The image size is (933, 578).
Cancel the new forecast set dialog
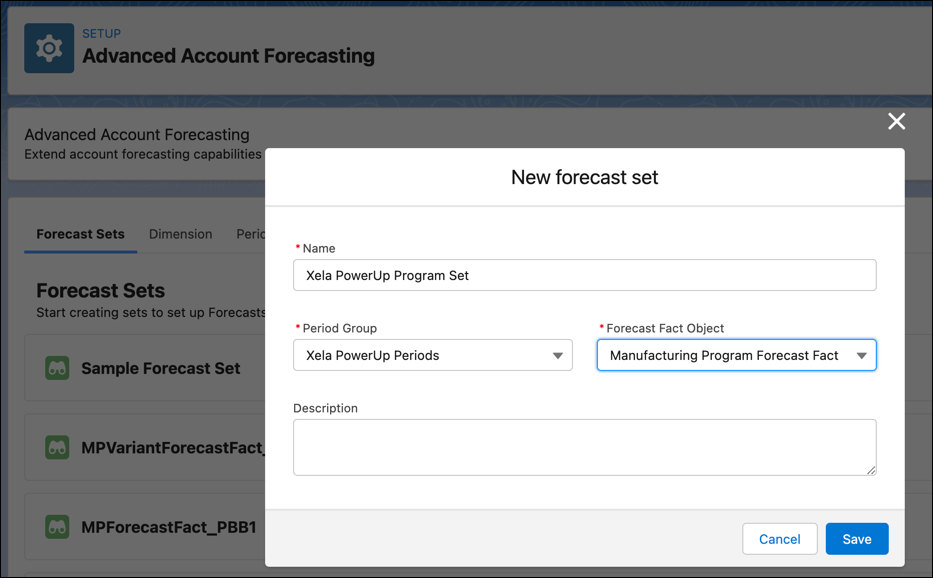pyautogui.click(x=779, y=539)
